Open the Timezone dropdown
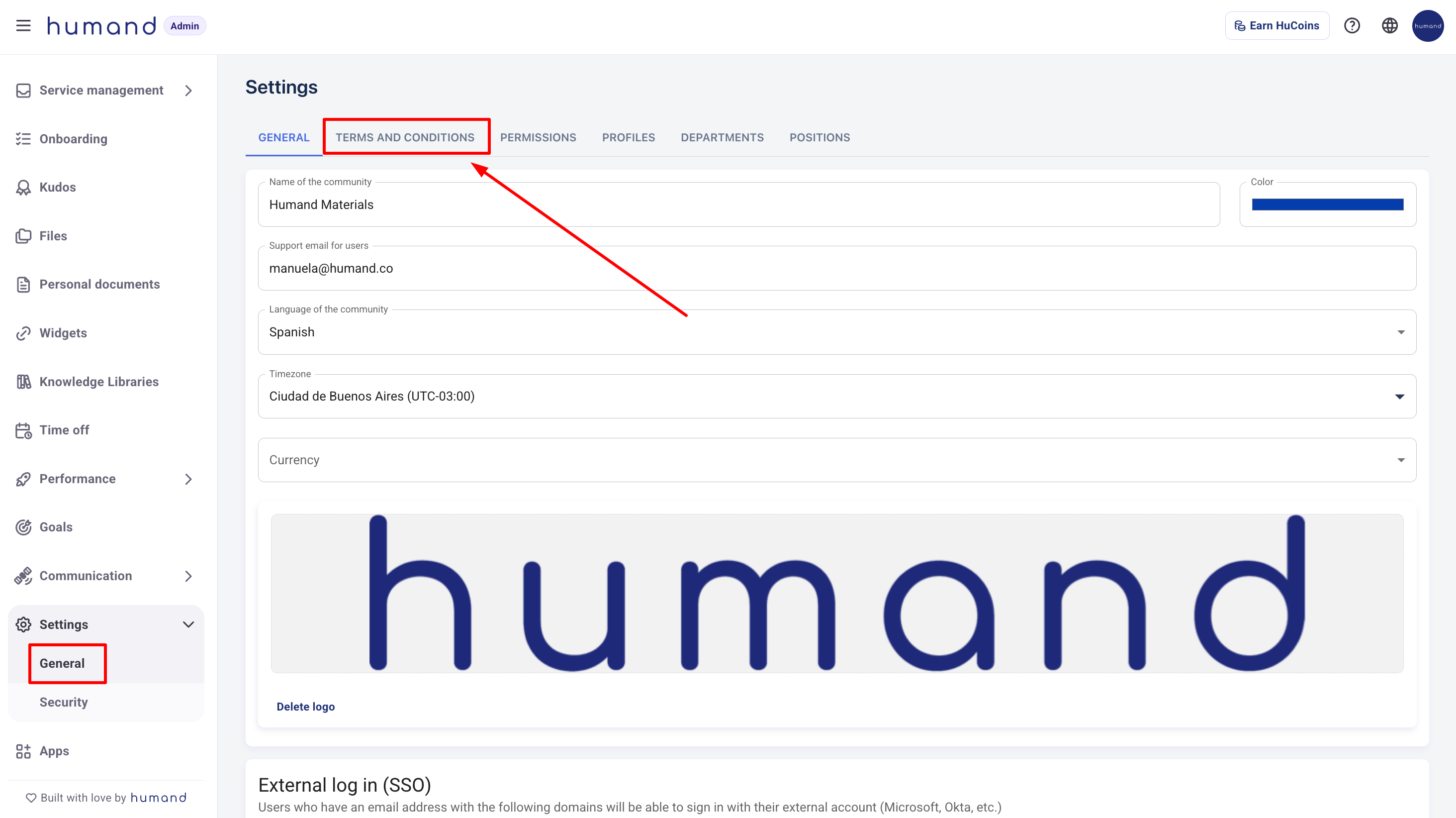This screenshot has height=818, width=1456. click(x=836, y=396)
